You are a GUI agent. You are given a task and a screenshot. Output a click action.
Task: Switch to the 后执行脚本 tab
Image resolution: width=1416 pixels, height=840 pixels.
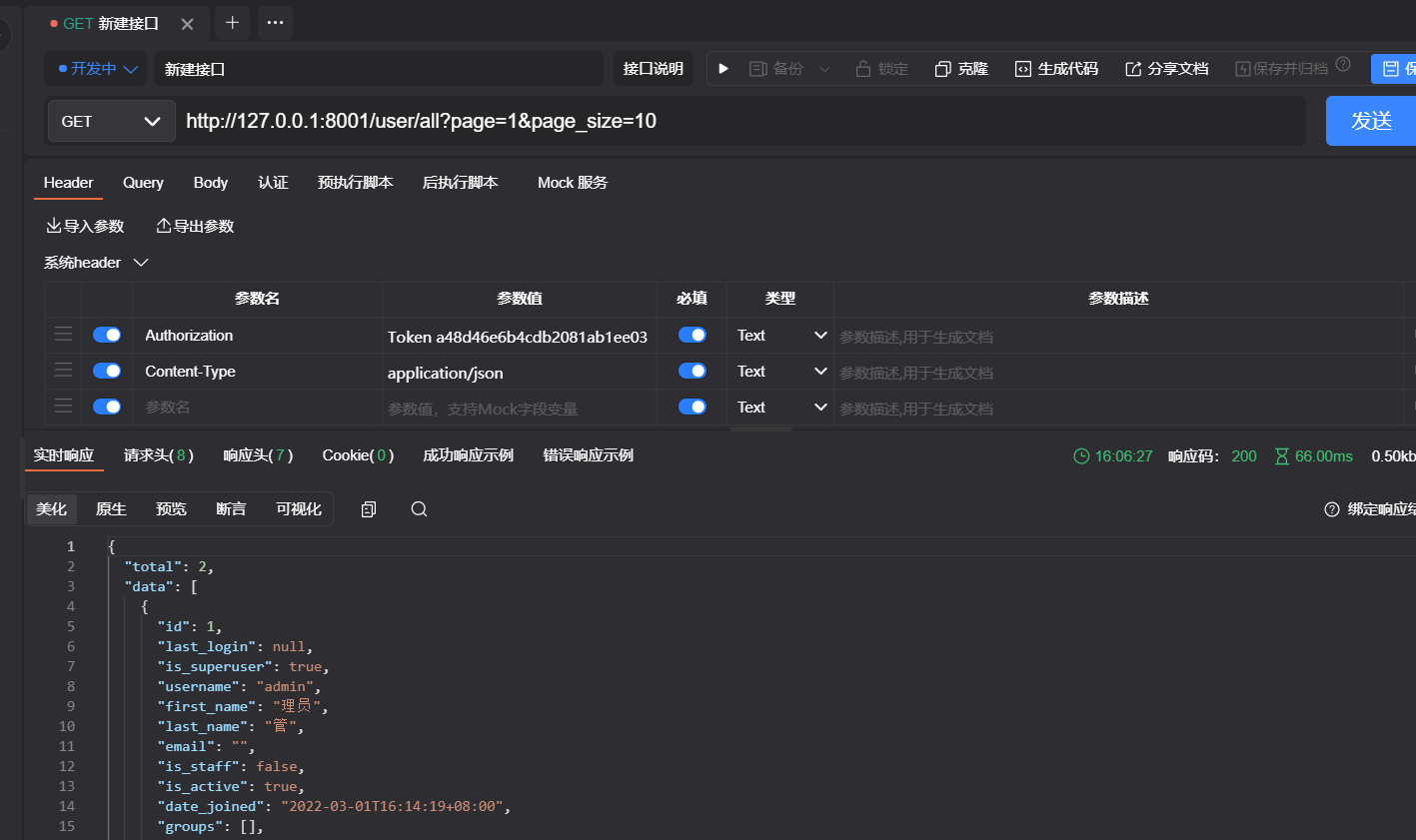click(x=460, y=182)
